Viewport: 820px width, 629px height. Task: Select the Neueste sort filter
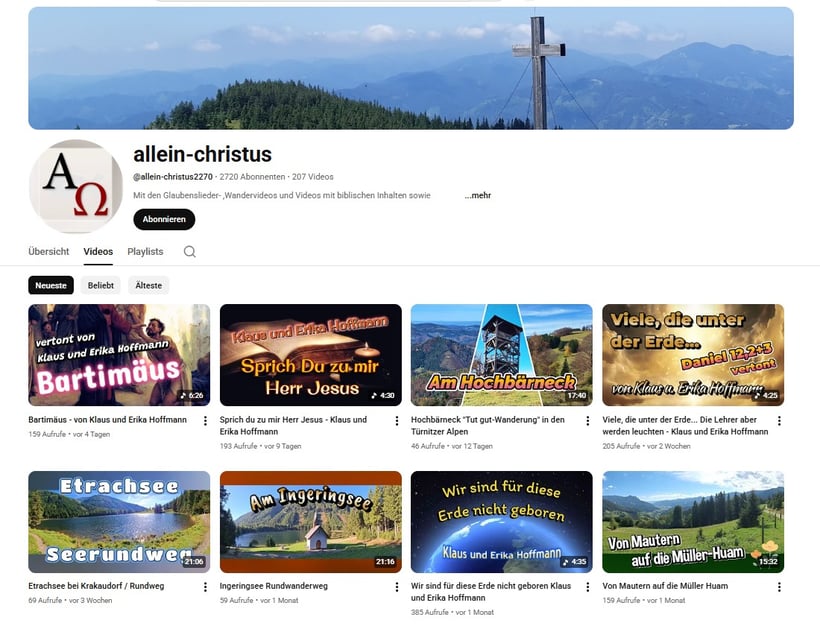(x=51, y=285)
